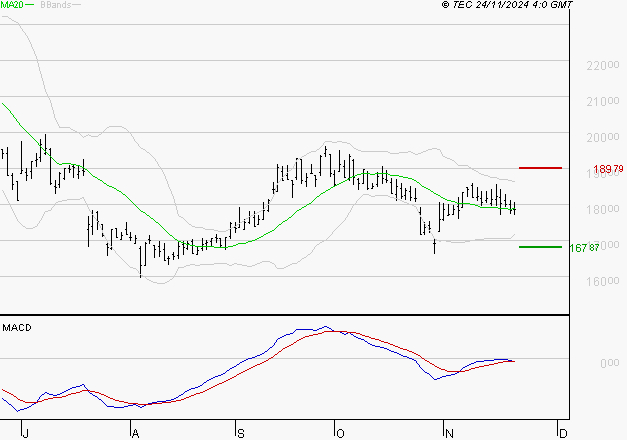The height and width of the screenshot is (440, 627).
Task: Click the green 167.87 support value
Action: 584,248
